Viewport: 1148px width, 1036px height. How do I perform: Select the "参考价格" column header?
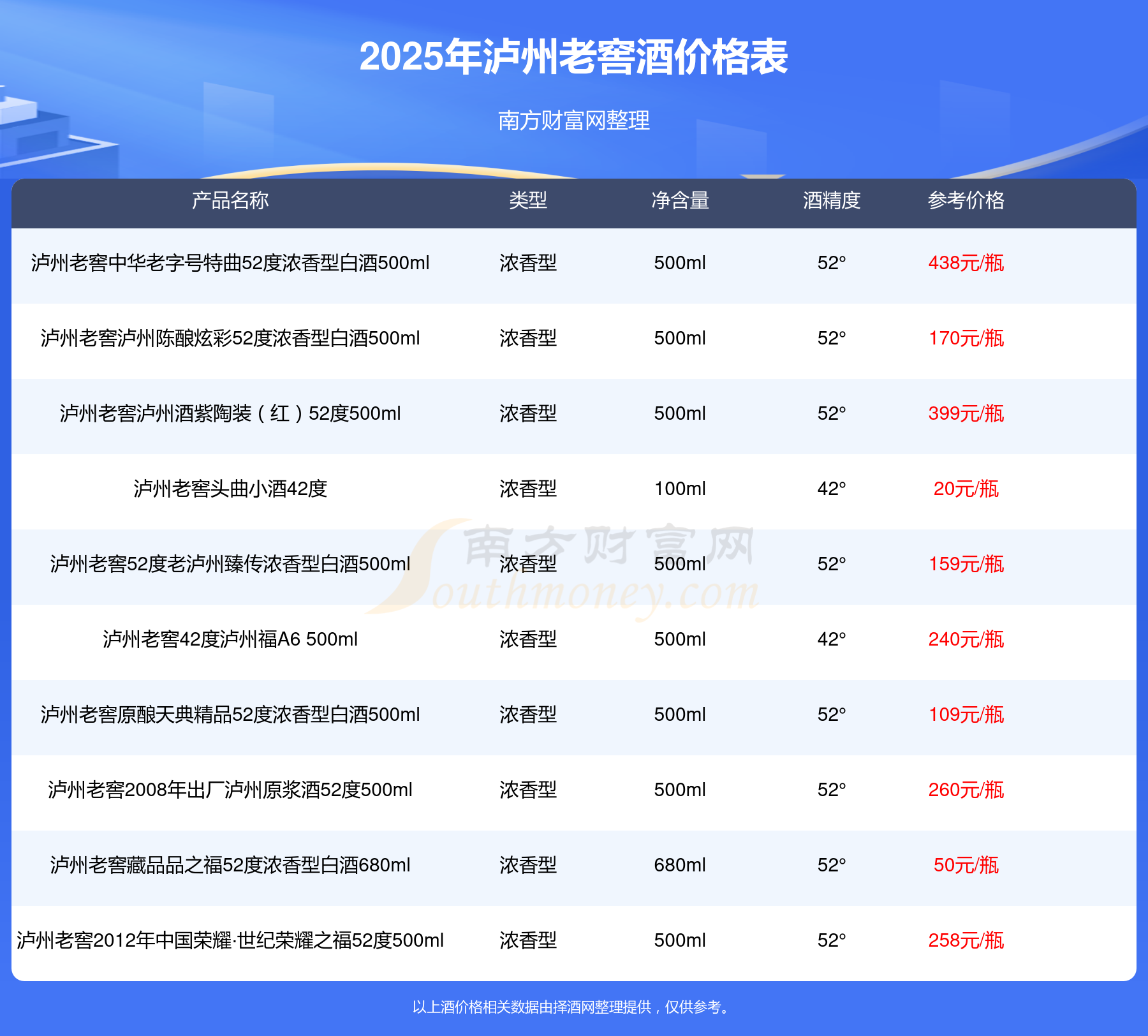966,200
